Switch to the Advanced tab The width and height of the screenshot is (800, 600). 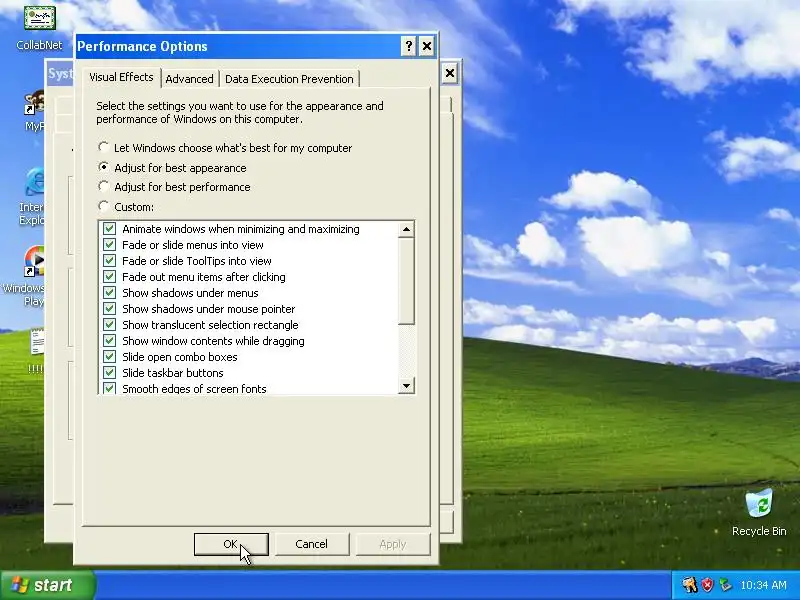(189, 79)
